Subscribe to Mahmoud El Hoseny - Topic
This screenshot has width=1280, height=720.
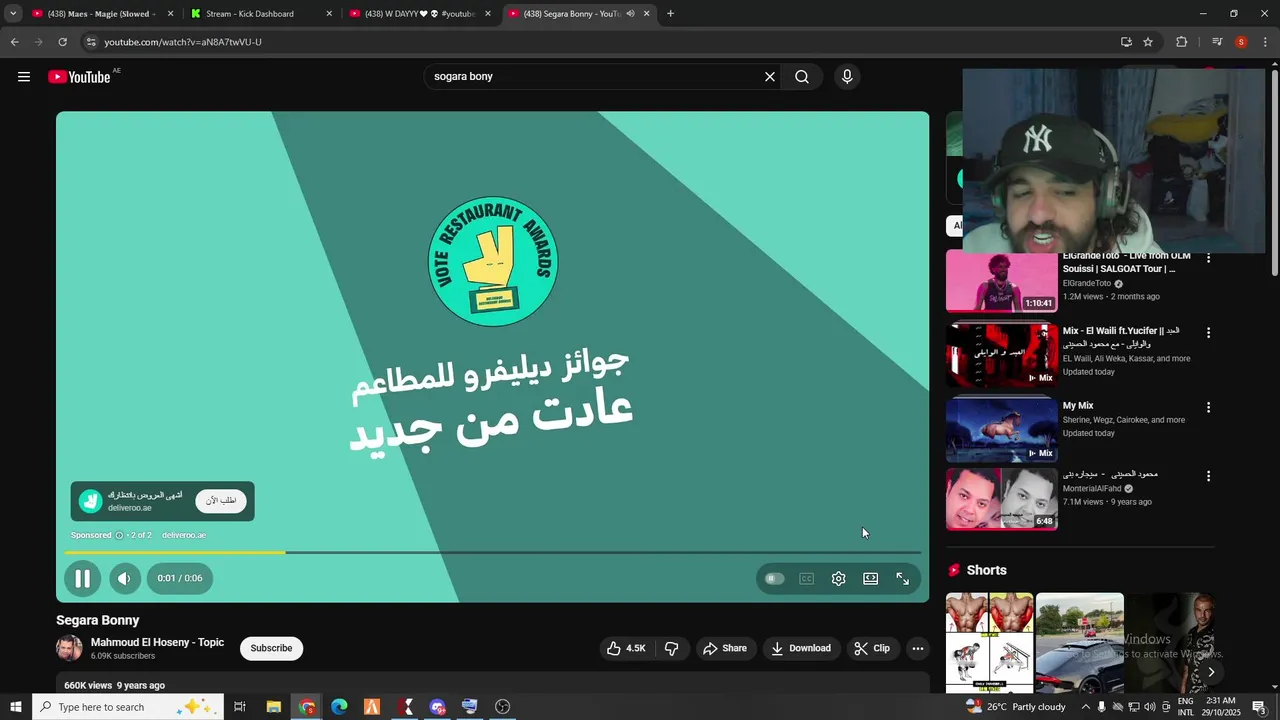(271, 648)
